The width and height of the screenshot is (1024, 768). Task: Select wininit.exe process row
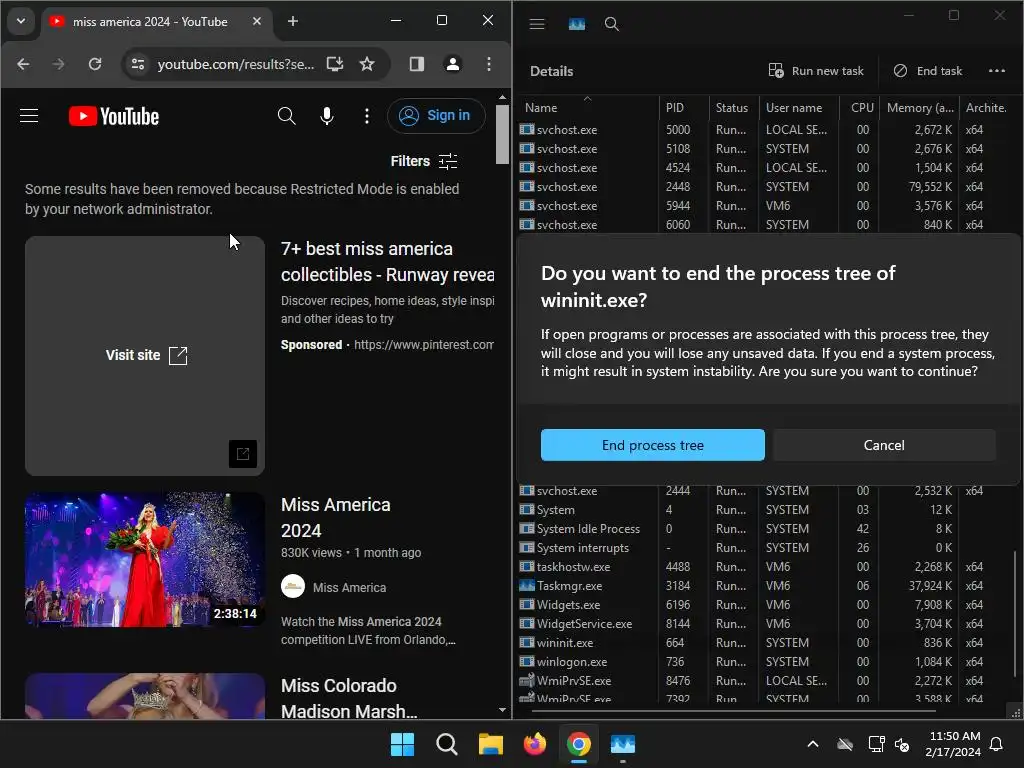(764, 642)
